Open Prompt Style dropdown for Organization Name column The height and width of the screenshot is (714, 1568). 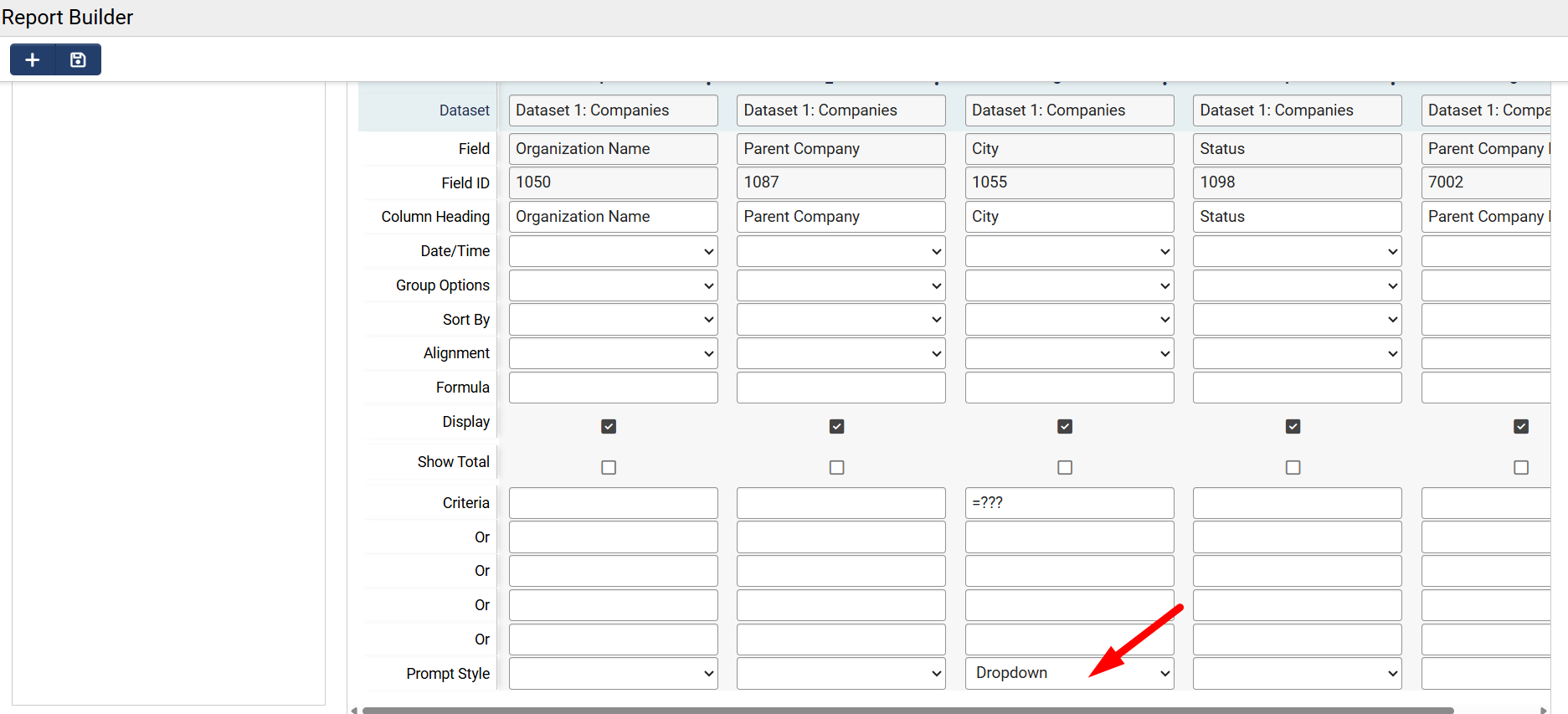(613, 673)
